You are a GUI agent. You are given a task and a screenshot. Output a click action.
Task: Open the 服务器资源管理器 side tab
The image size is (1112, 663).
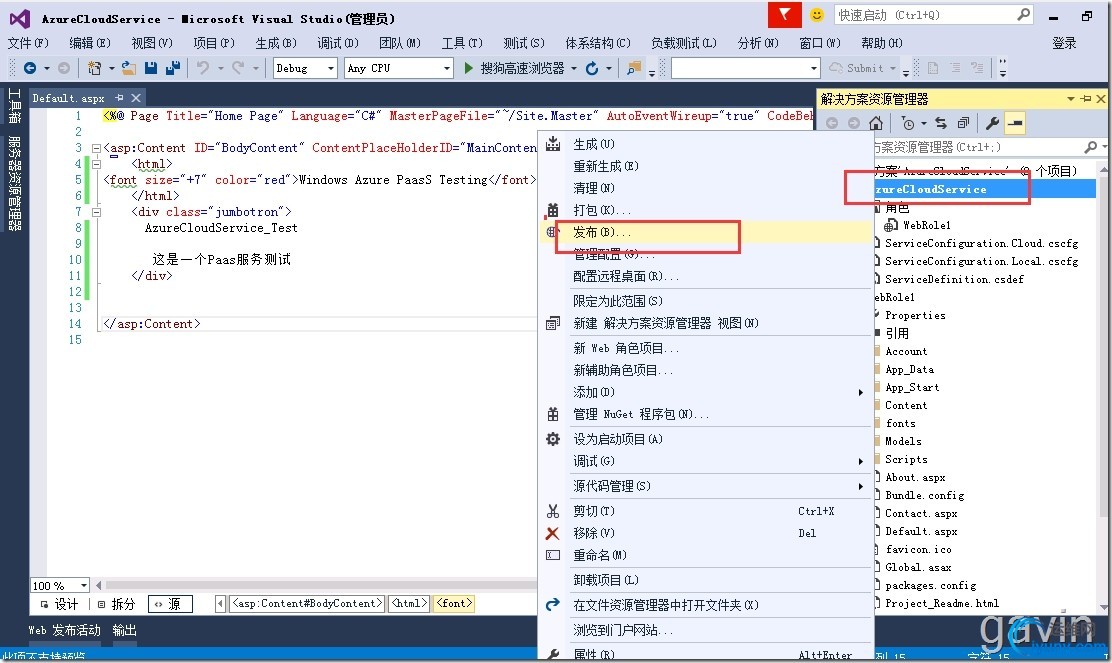[14, 183]
